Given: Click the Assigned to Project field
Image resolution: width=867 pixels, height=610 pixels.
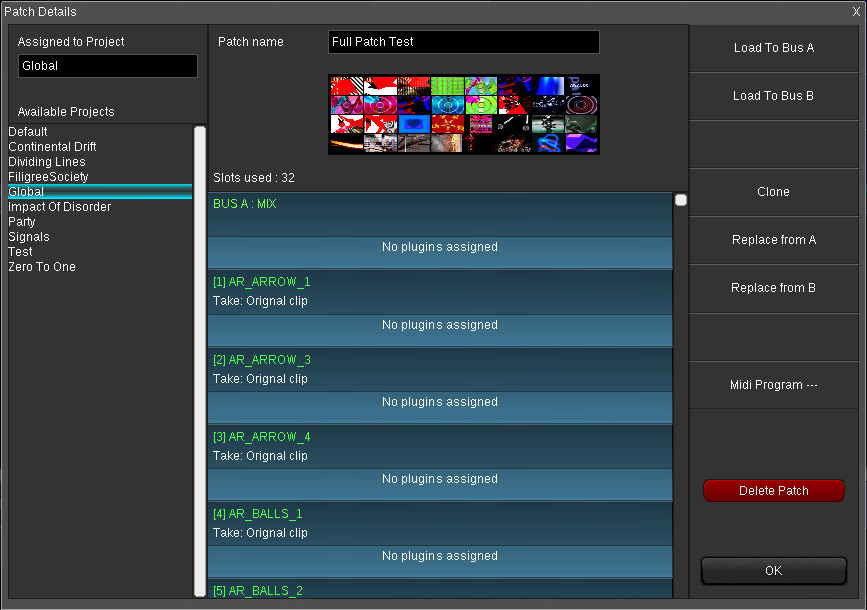Looking at the screenshot, I should [x=108, y=66].
